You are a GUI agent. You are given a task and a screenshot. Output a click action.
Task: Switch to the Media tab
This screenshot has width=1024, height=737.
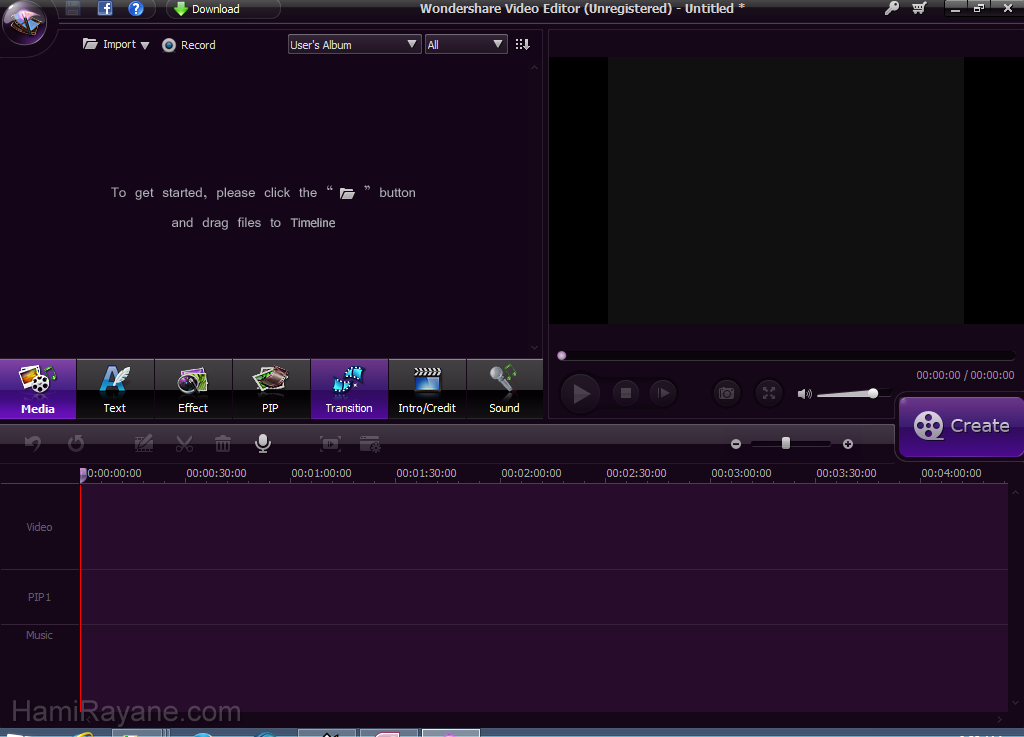[x=38, y=389]
